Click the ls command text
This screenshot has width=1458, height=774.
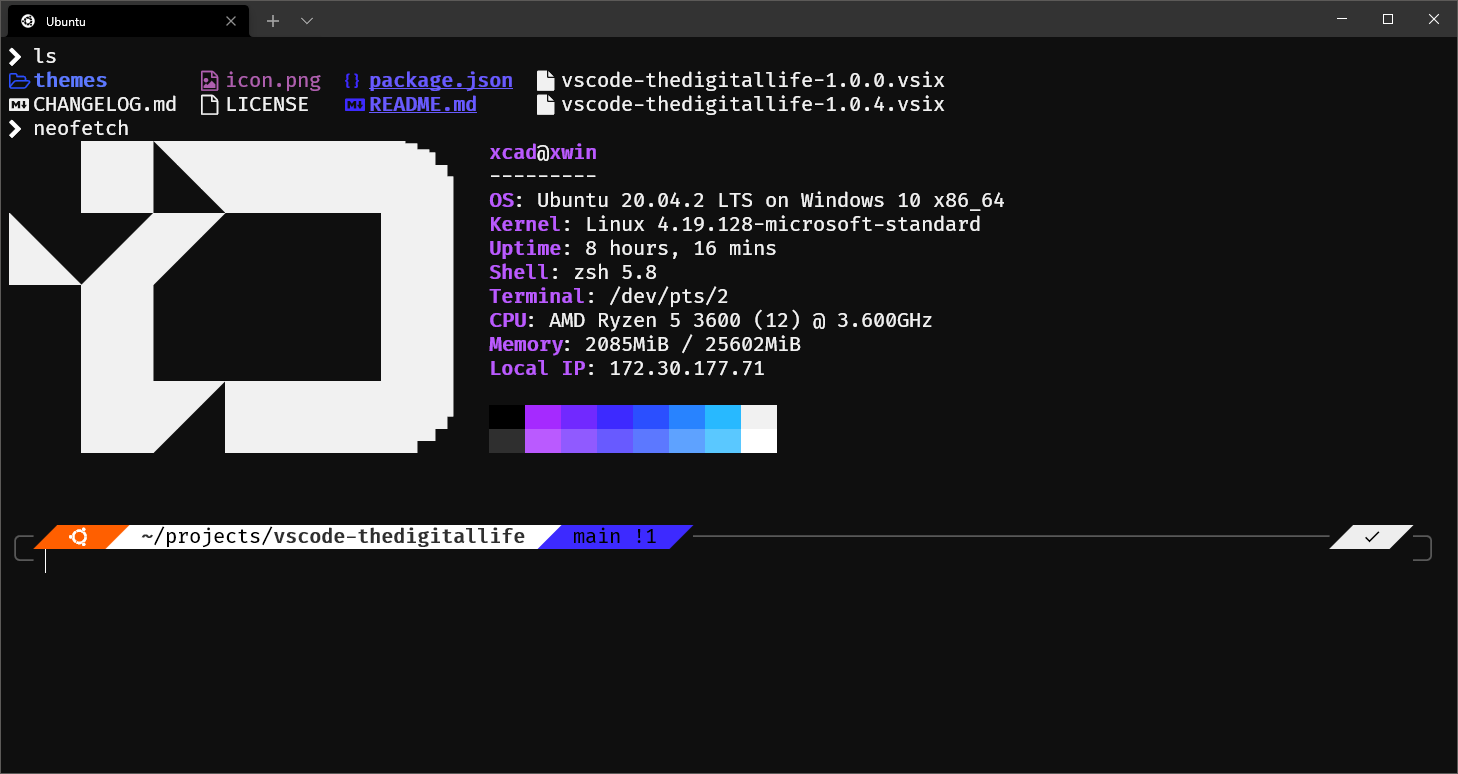45,56
